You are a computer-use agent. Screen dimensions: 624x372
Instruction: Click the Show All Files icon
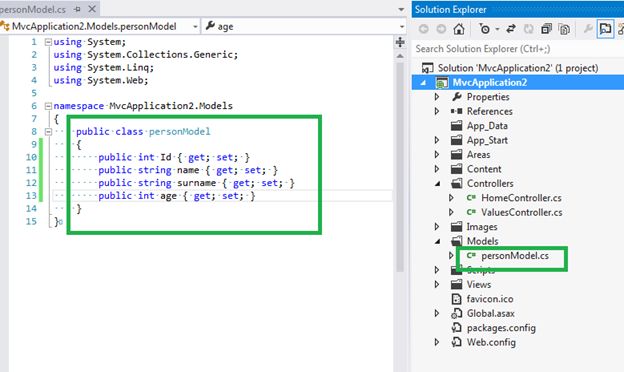(x=564, y=29)
